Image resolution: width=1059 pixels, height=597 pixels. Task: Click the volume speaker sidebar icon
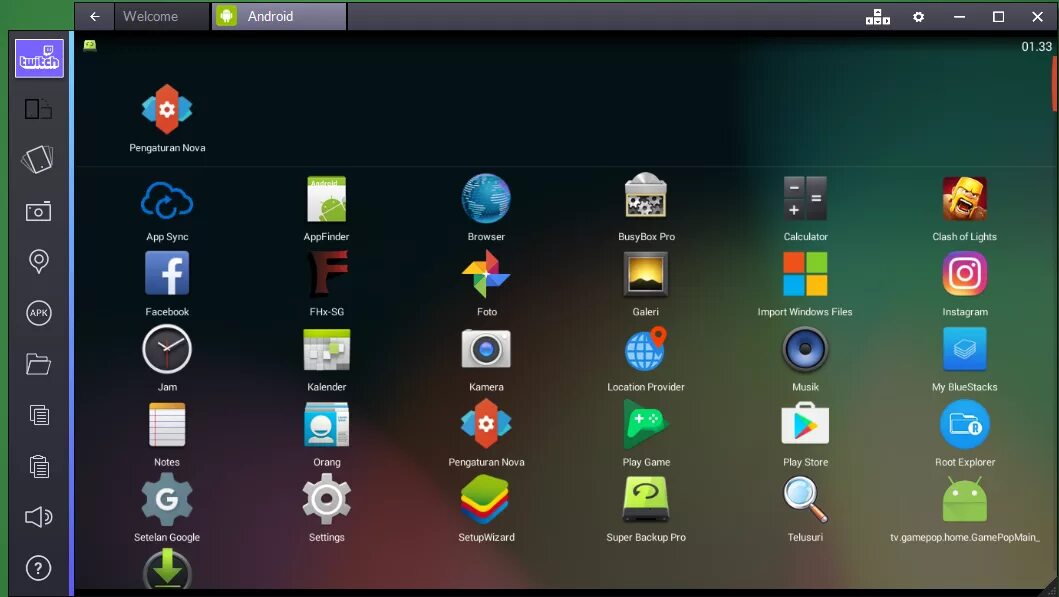pyautogui.click(x=38, y=517)
